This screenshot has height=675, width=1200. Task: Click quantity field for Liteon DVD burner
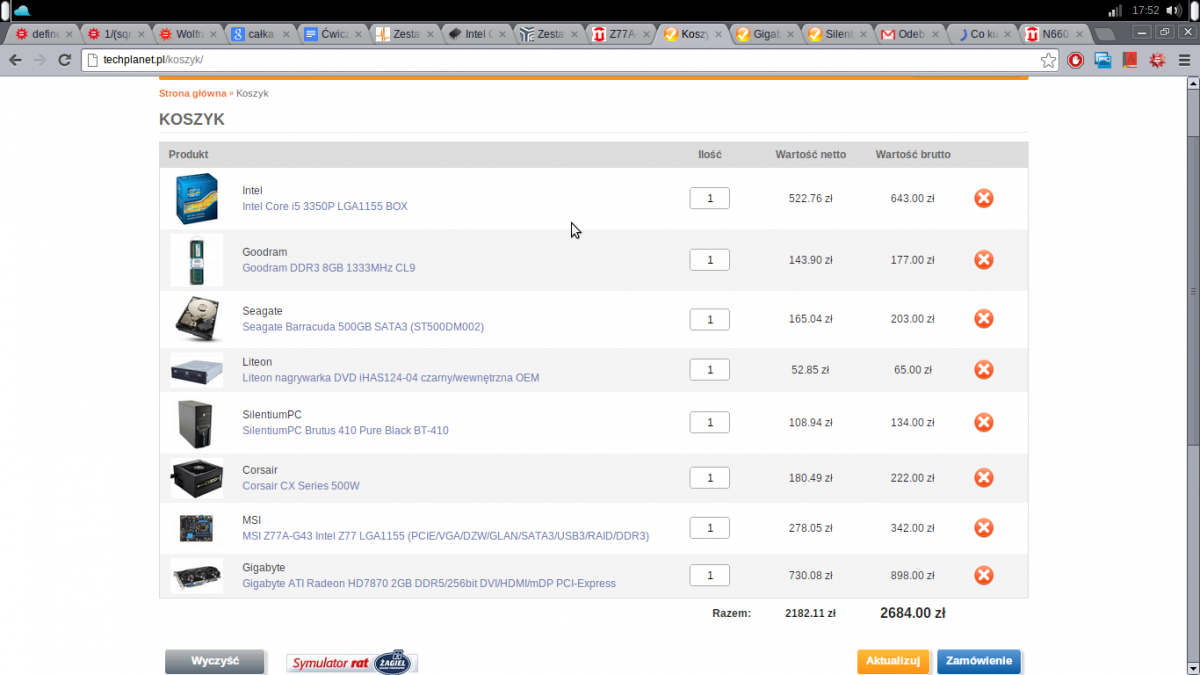coord(710,369)
